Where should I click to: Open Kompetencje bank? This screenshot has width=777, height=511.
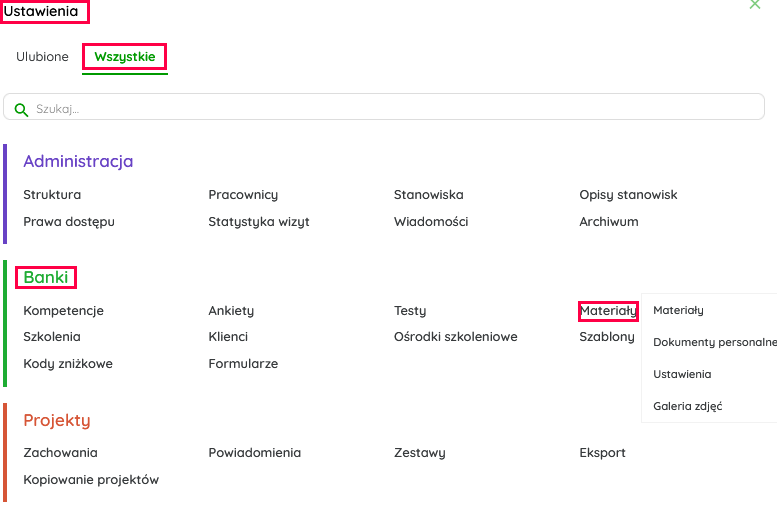tap(63, 311)
